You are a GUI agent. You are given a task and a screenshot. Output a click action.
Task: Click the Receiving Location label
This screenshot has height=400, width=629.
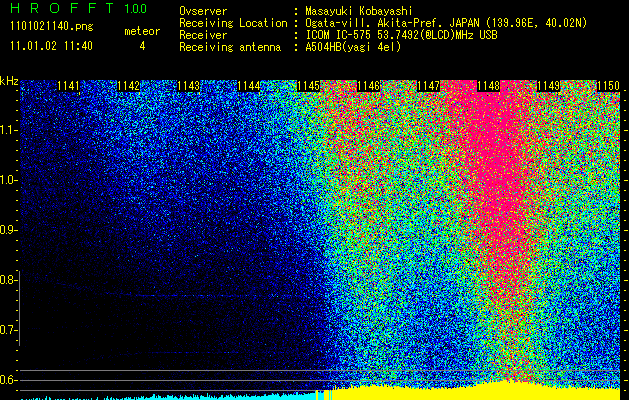coord(233,23)
